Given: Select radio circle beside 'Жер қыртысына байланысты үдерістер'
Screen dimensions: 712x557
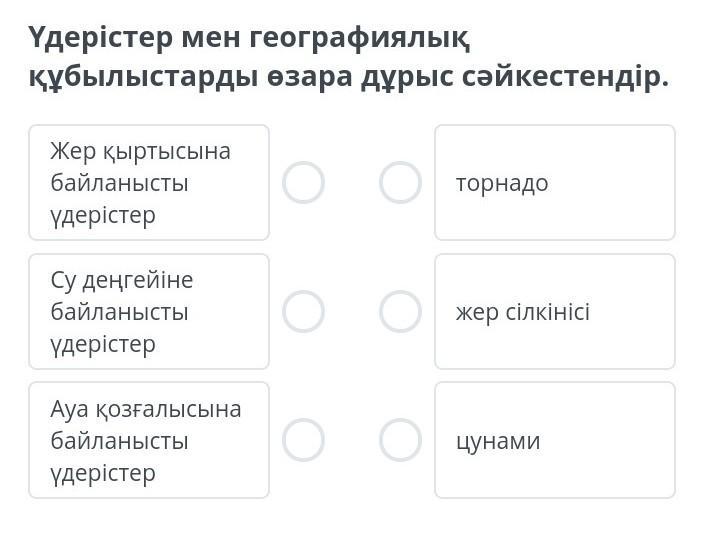Looking at the screenshot, I should [303, 183].
